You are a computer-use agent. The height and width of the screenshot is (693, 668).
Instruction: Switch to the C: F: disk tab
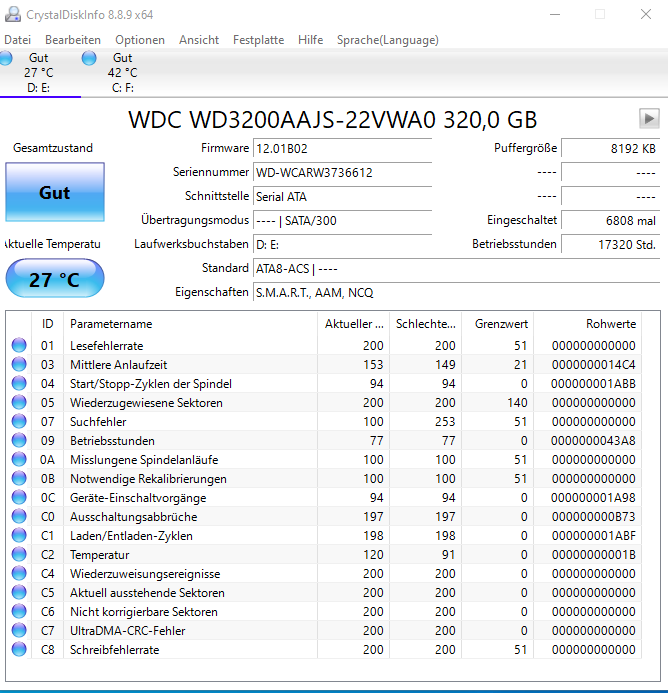point(122,73)
